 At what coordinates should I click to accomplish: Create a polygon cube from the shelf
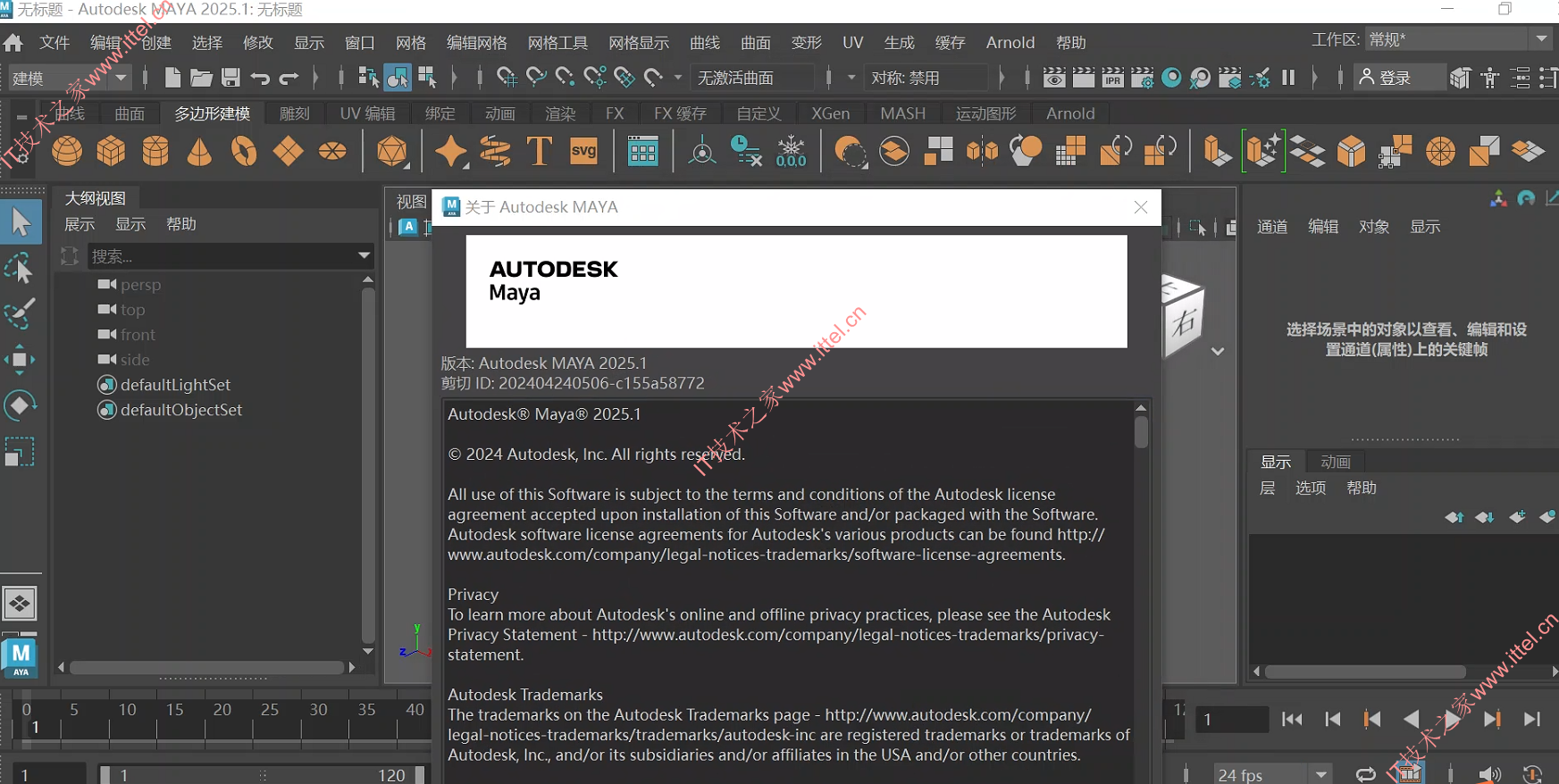111,151
